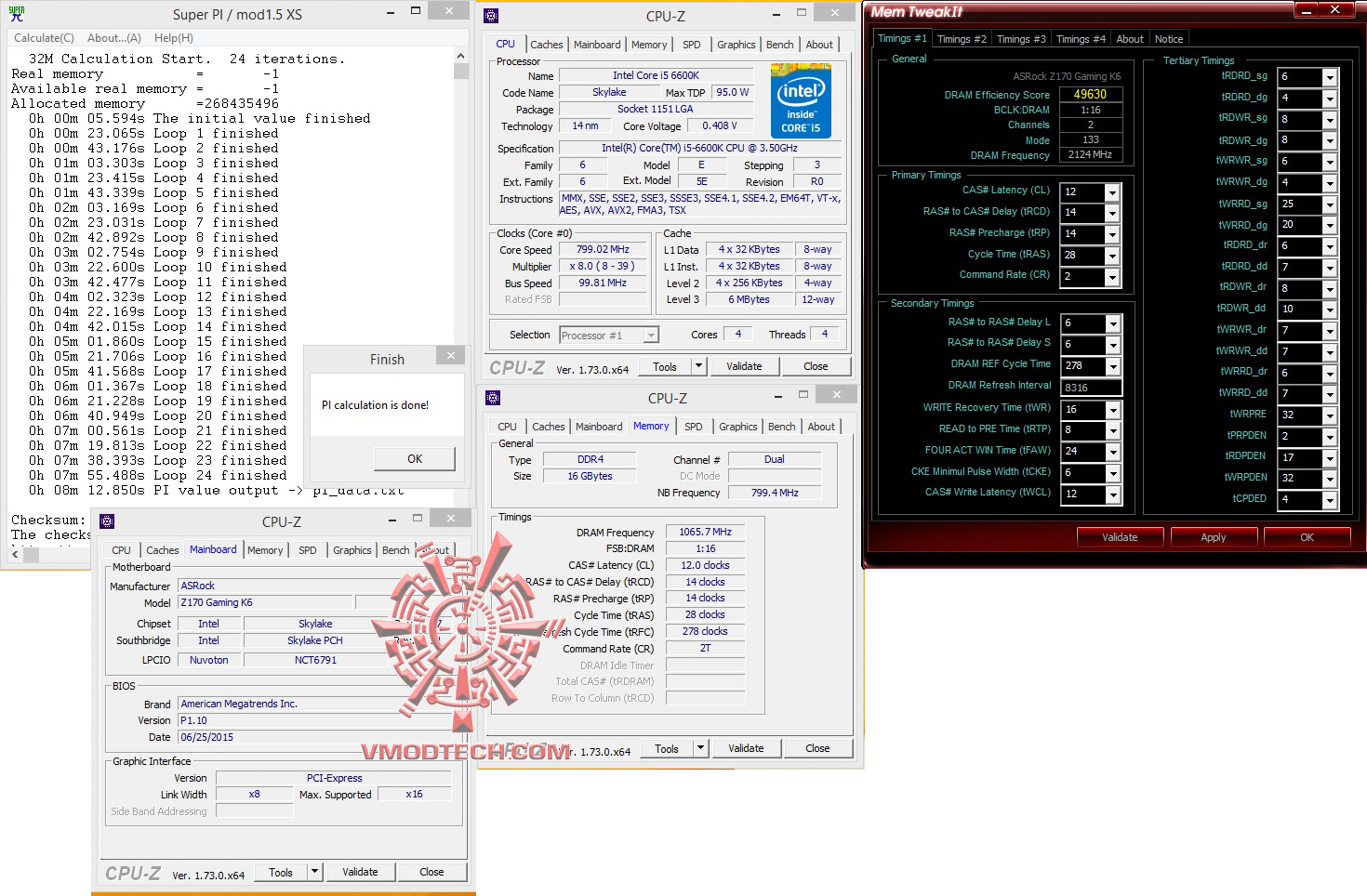Open the RAS# Precharge (tRP) dropdown in Mem TweakIt
The height and width of the screenshot is (896, 1367).
1112,235
